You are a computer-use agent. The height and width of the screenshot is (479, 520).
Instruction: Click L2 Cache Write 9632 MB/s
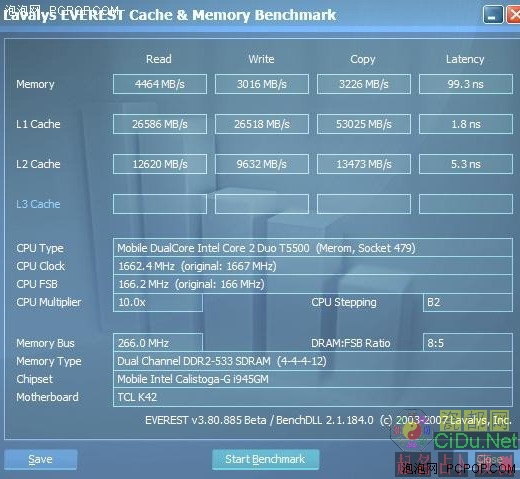(262, 164)
